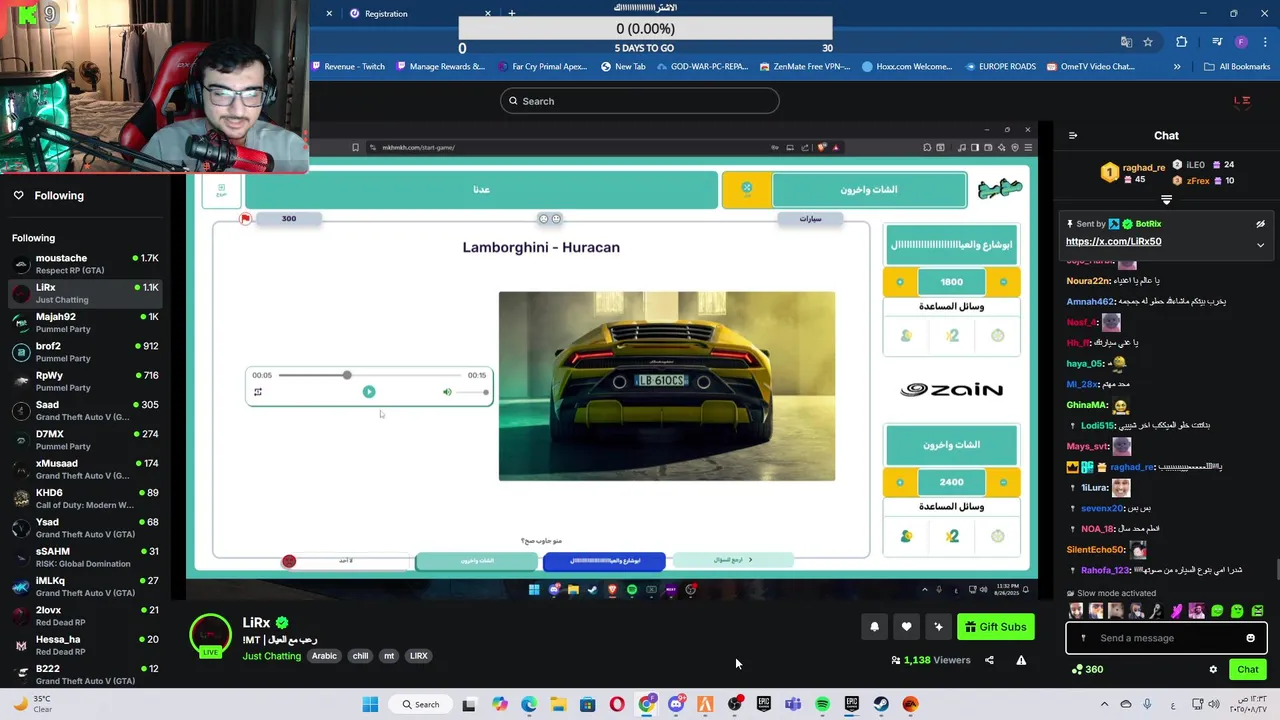Open Steam from the taskbar
This screenshot has width=1280, height=720.
(881, 704)
